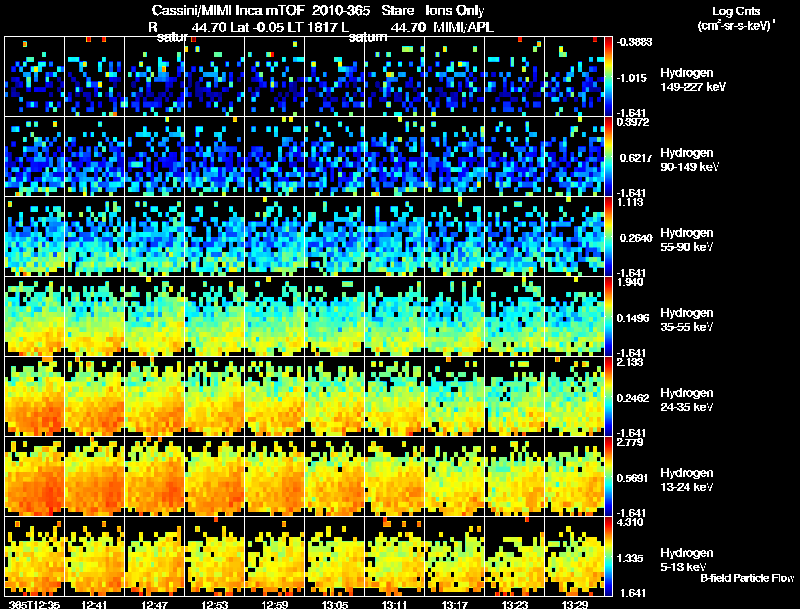Image resolution: width=800 pixels, height=609 pixels.
Task: Select the 13-24 keV image panel at 13:11
Action: click(x=395, y=477)
